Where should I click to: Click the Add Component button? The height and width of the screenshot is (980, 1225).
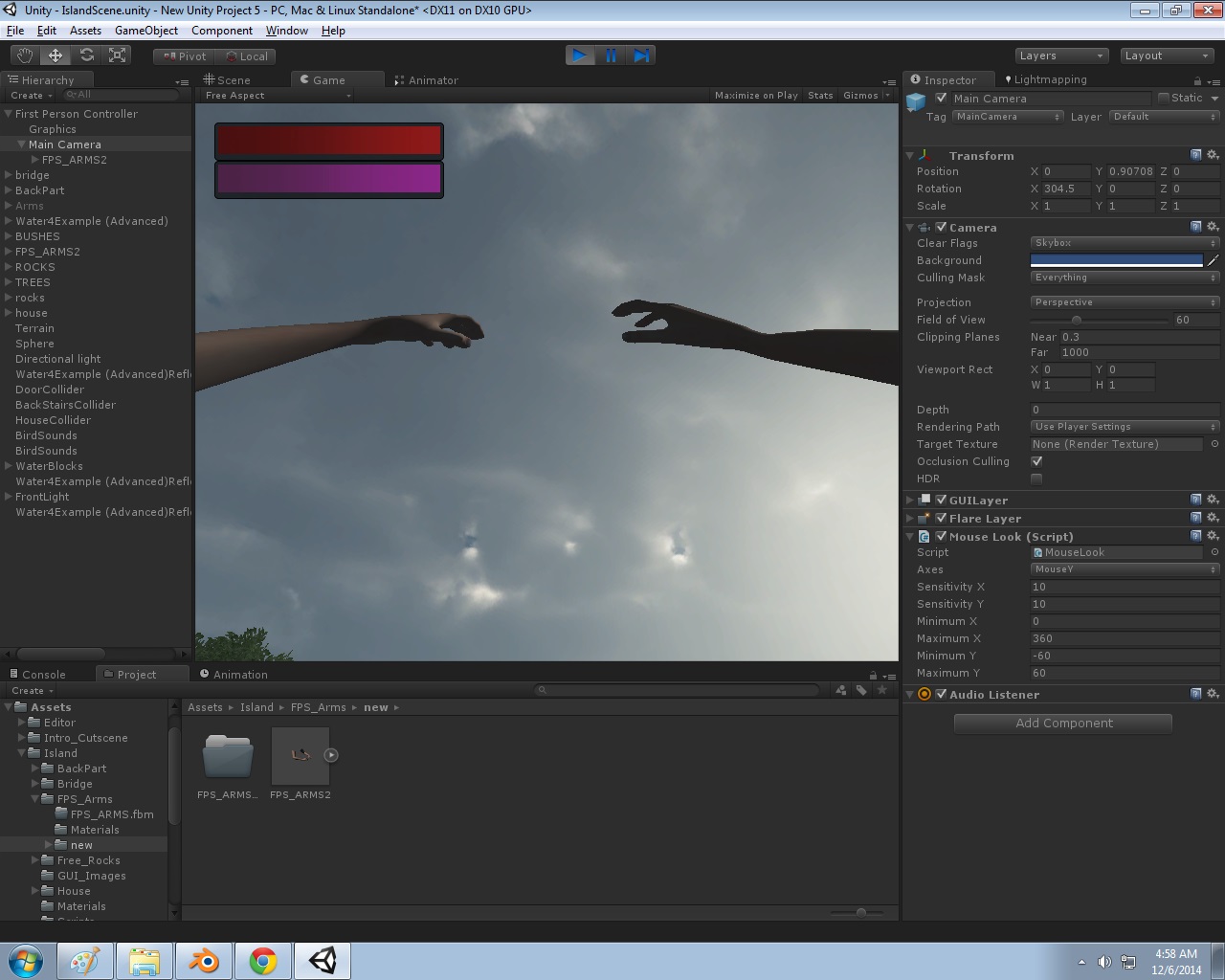(x=1063, y=724)
